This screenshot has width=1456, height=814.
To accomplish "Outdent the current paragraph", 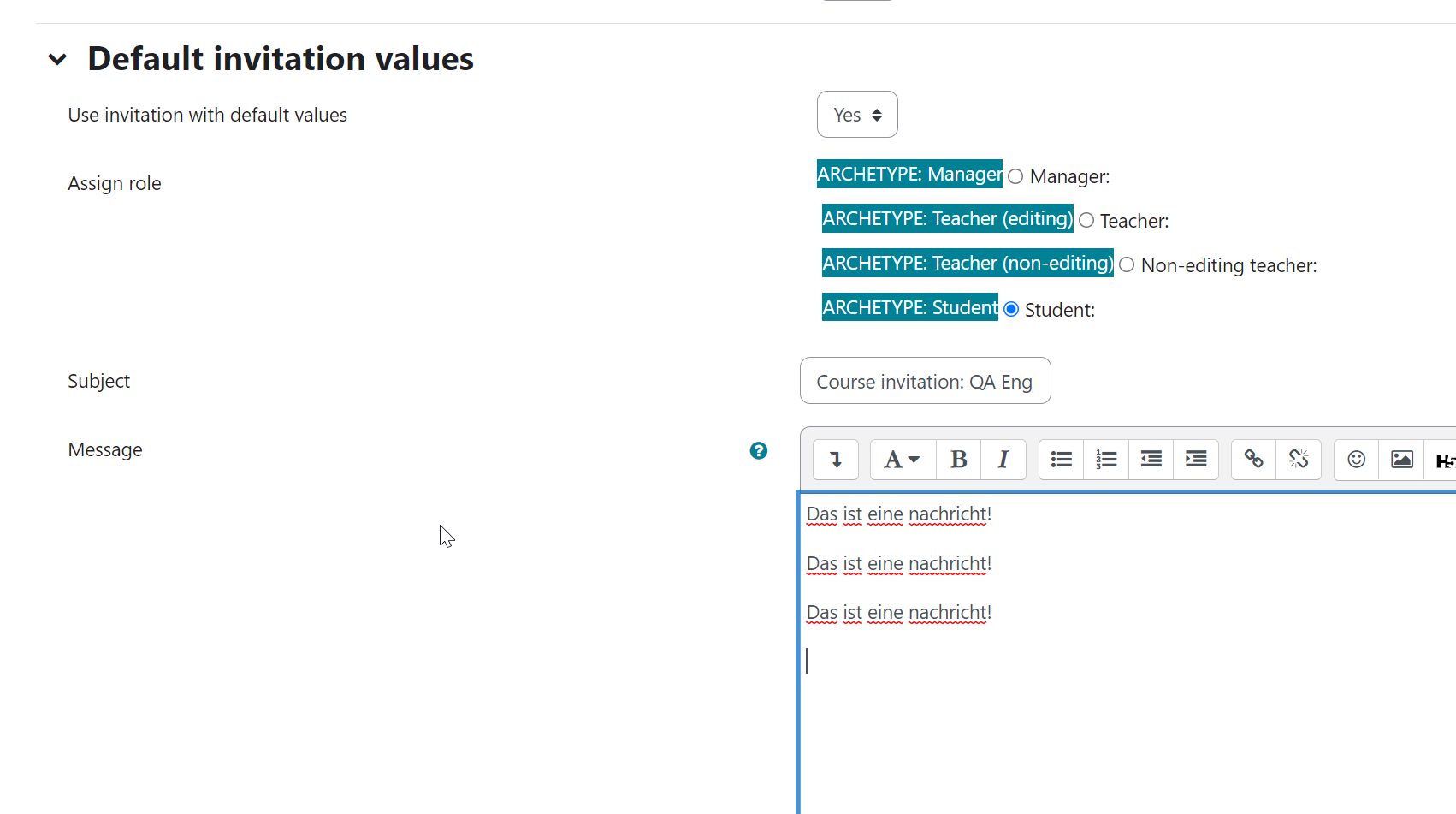I will coord(1151,460).
